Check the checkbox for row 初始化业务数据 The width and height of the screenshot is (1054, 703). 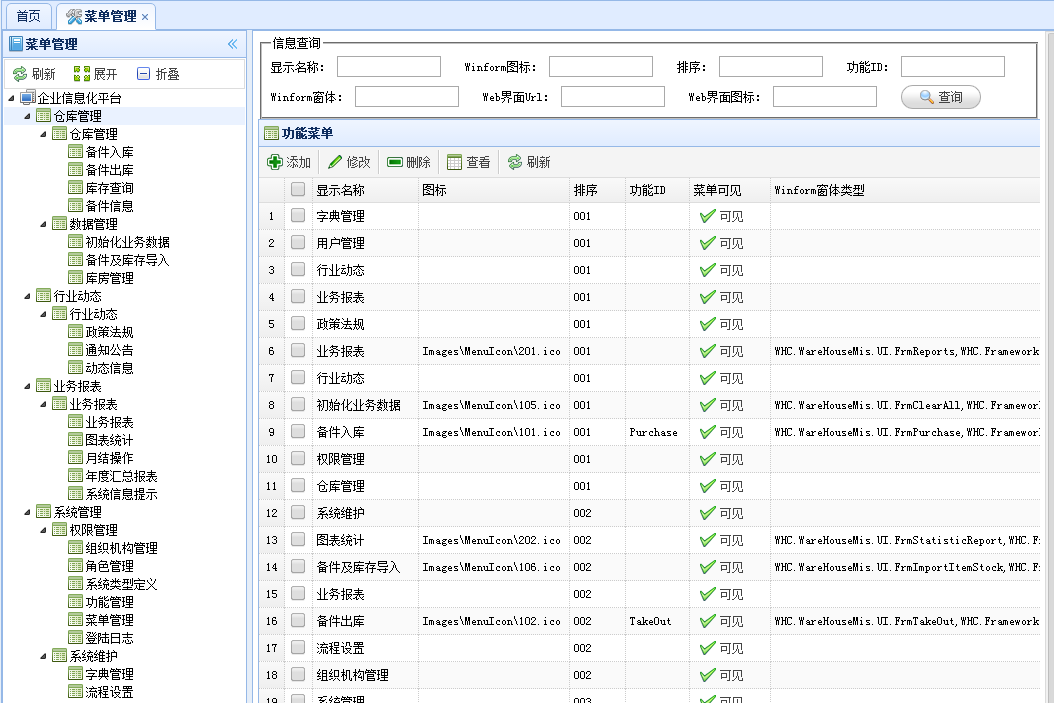(298, 405)
